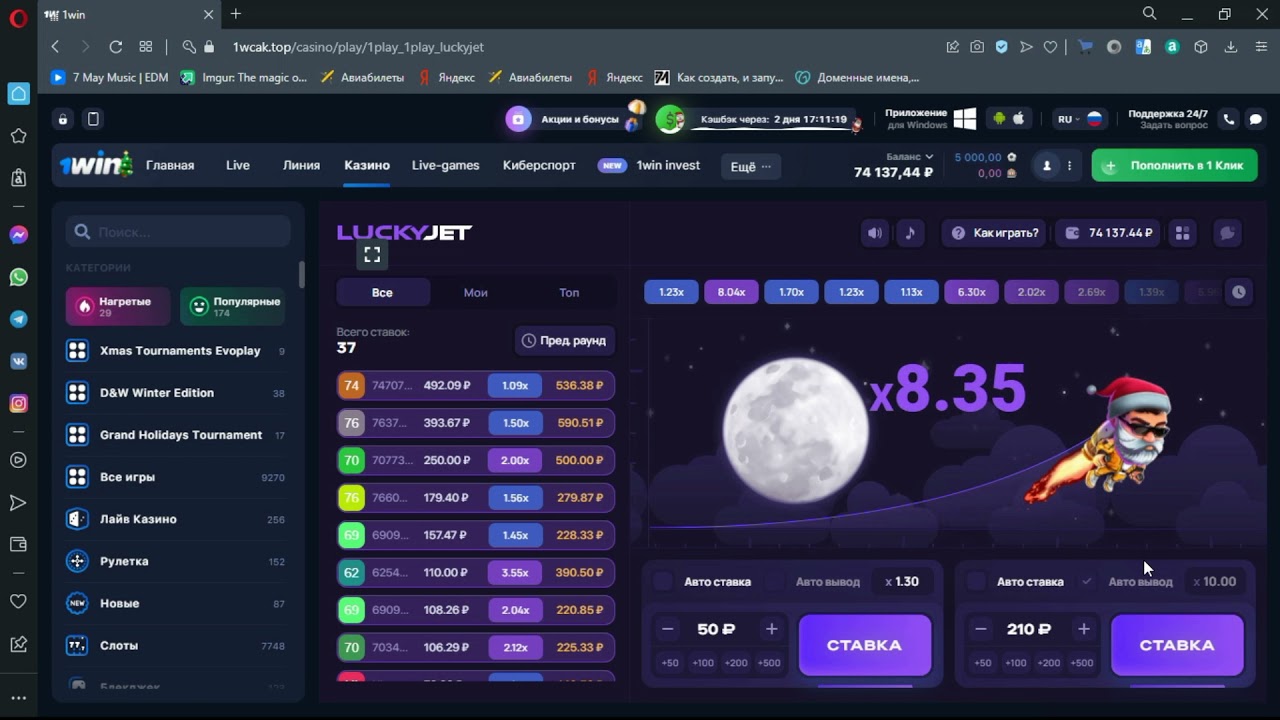Mute game sound with speaker icon
Image resolution: width=1280 pixels, height=720 pixels.
coord(875,233)
